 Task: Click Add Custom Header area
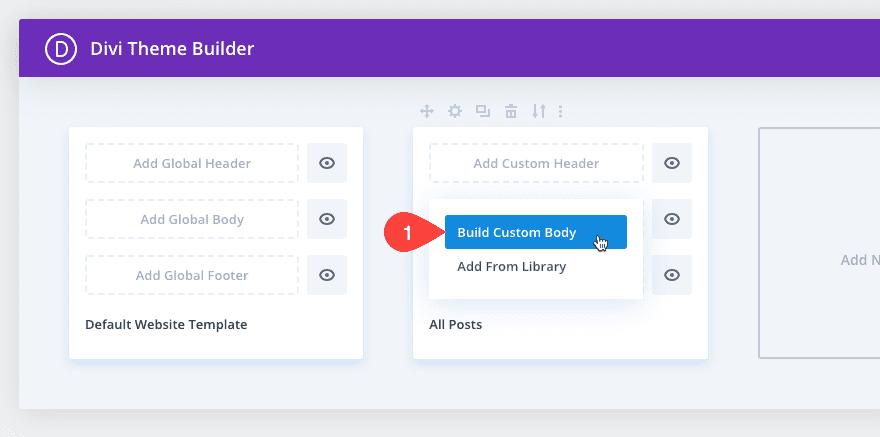(x=536, y=163)
